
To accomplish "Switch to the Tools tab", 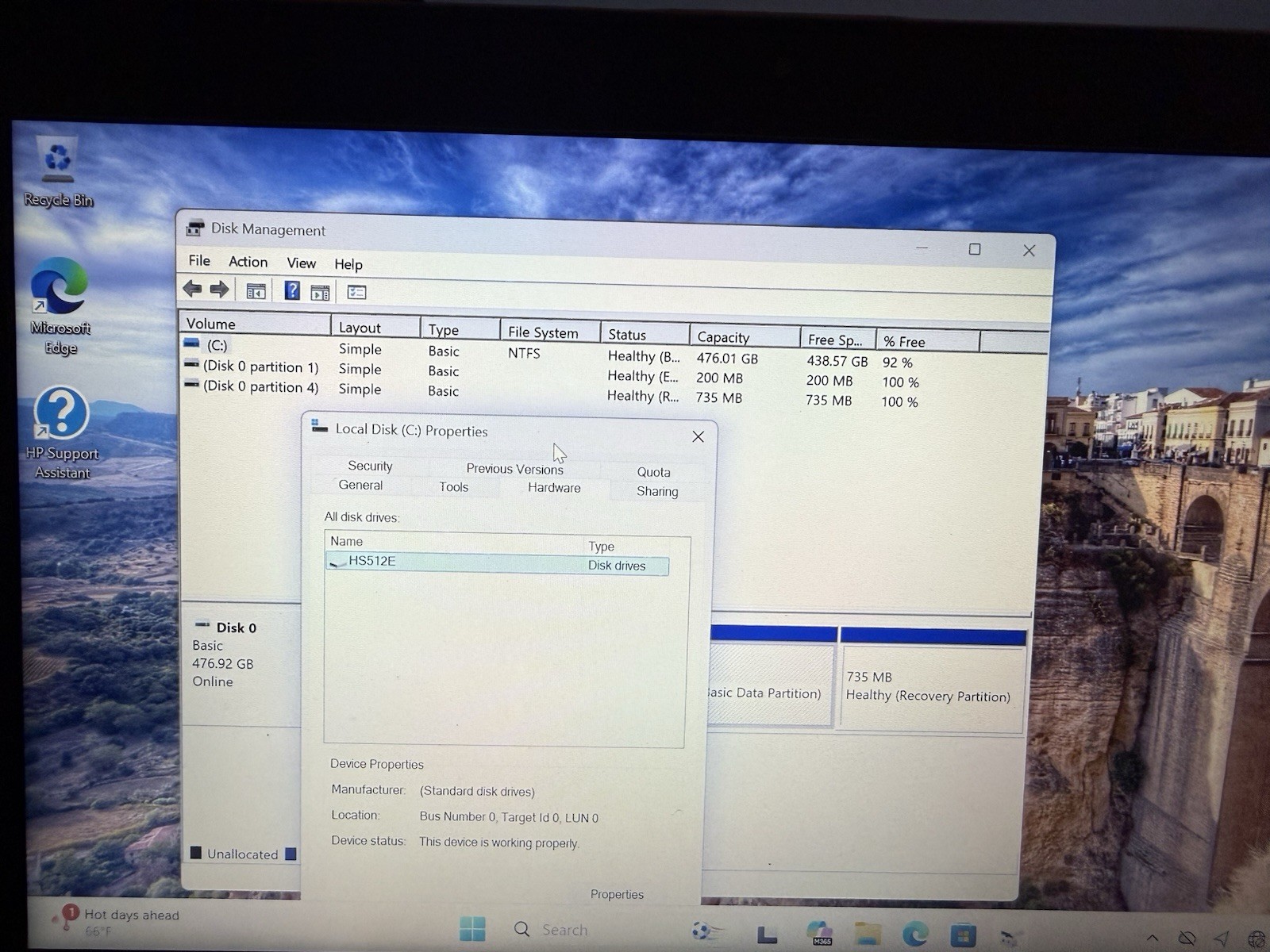I will point(453,487).
